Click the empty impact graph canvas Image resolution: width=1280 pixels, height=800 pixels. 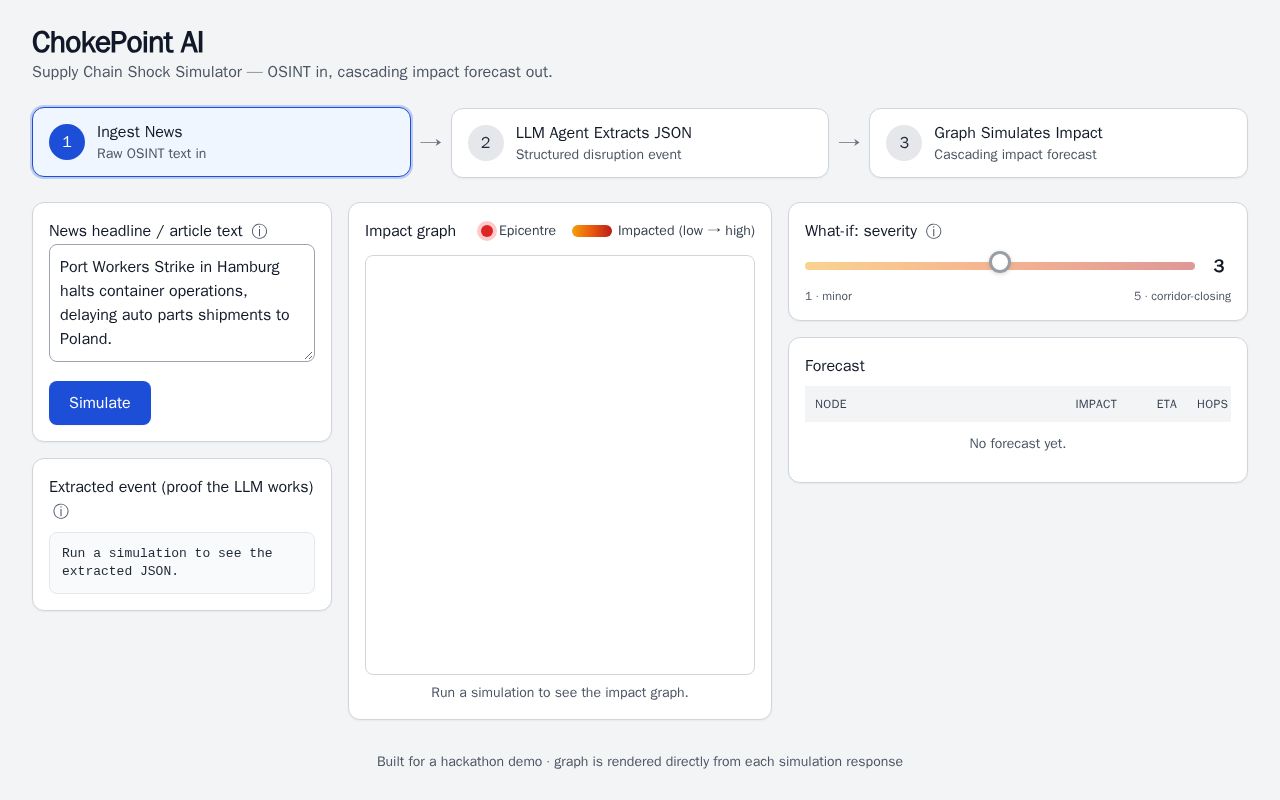560,465
